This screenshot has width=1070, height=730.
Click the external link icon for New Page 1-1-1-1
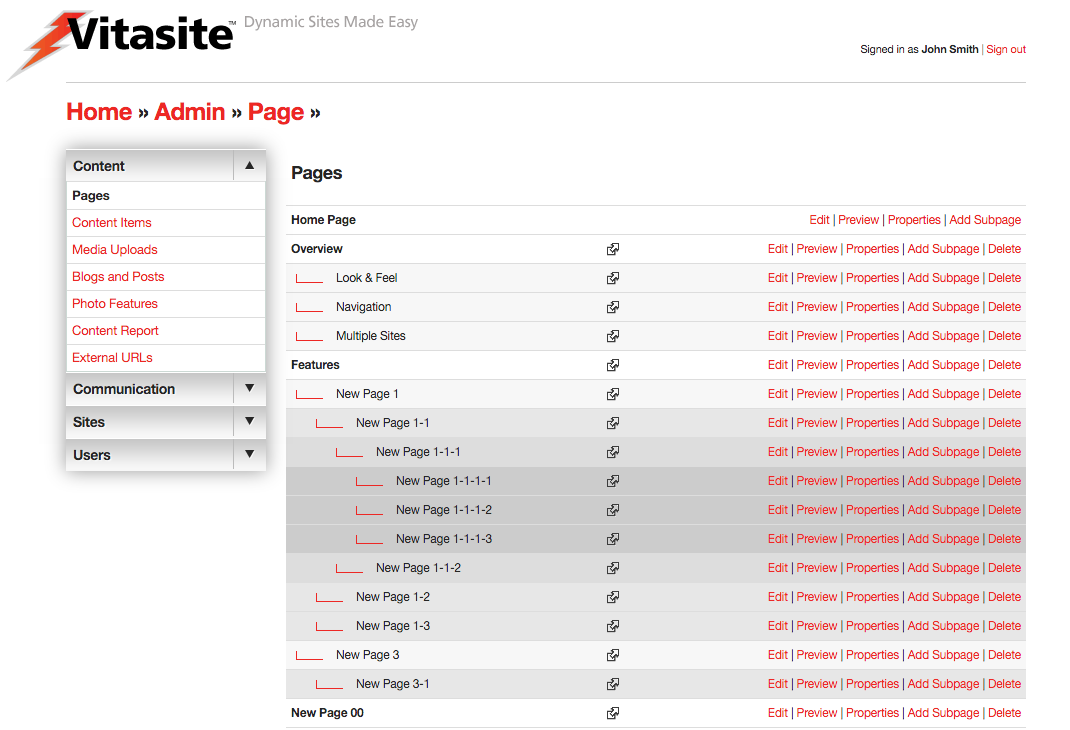613,481
